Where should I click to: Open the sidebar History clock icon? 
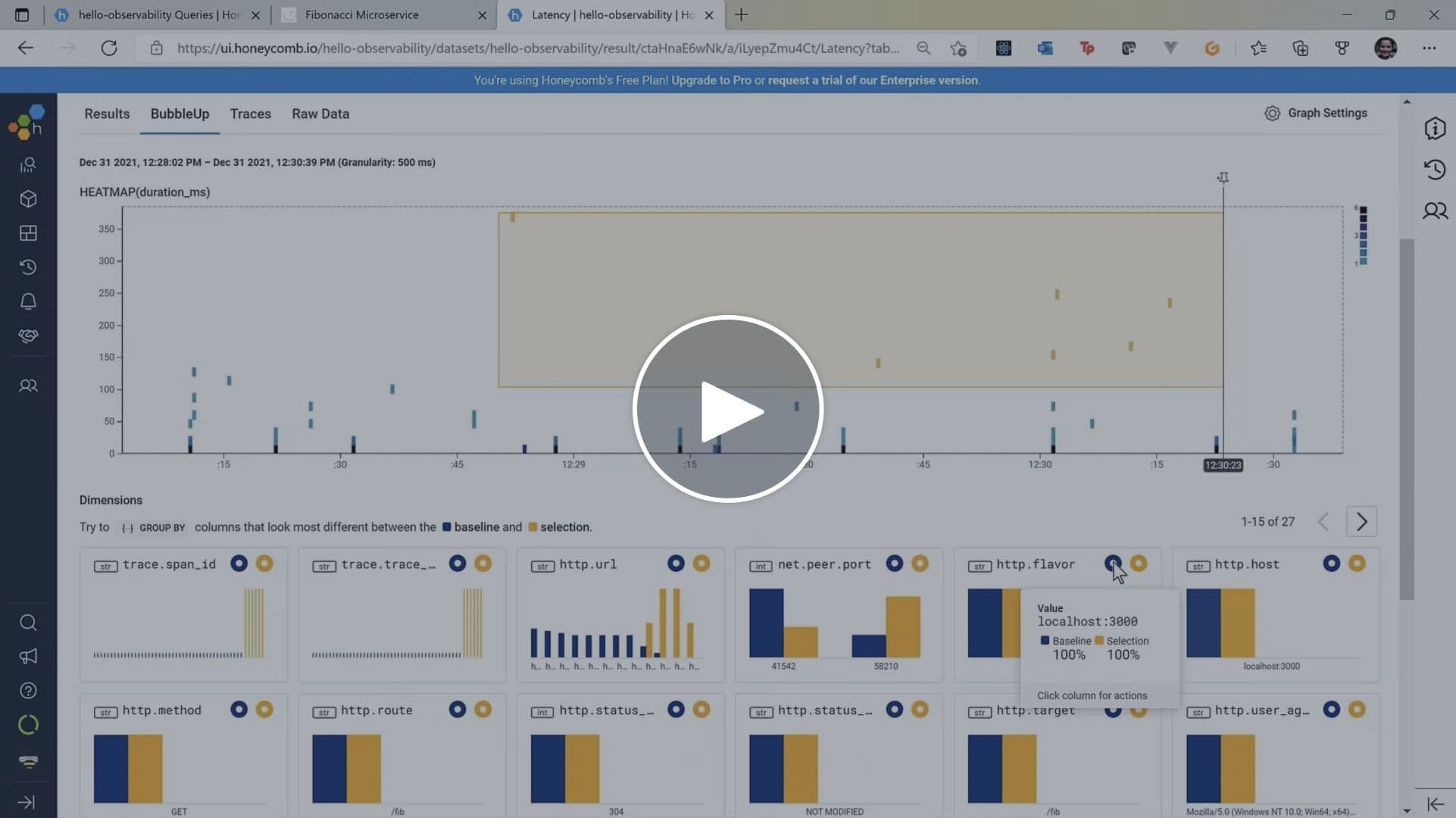(28, 267)
